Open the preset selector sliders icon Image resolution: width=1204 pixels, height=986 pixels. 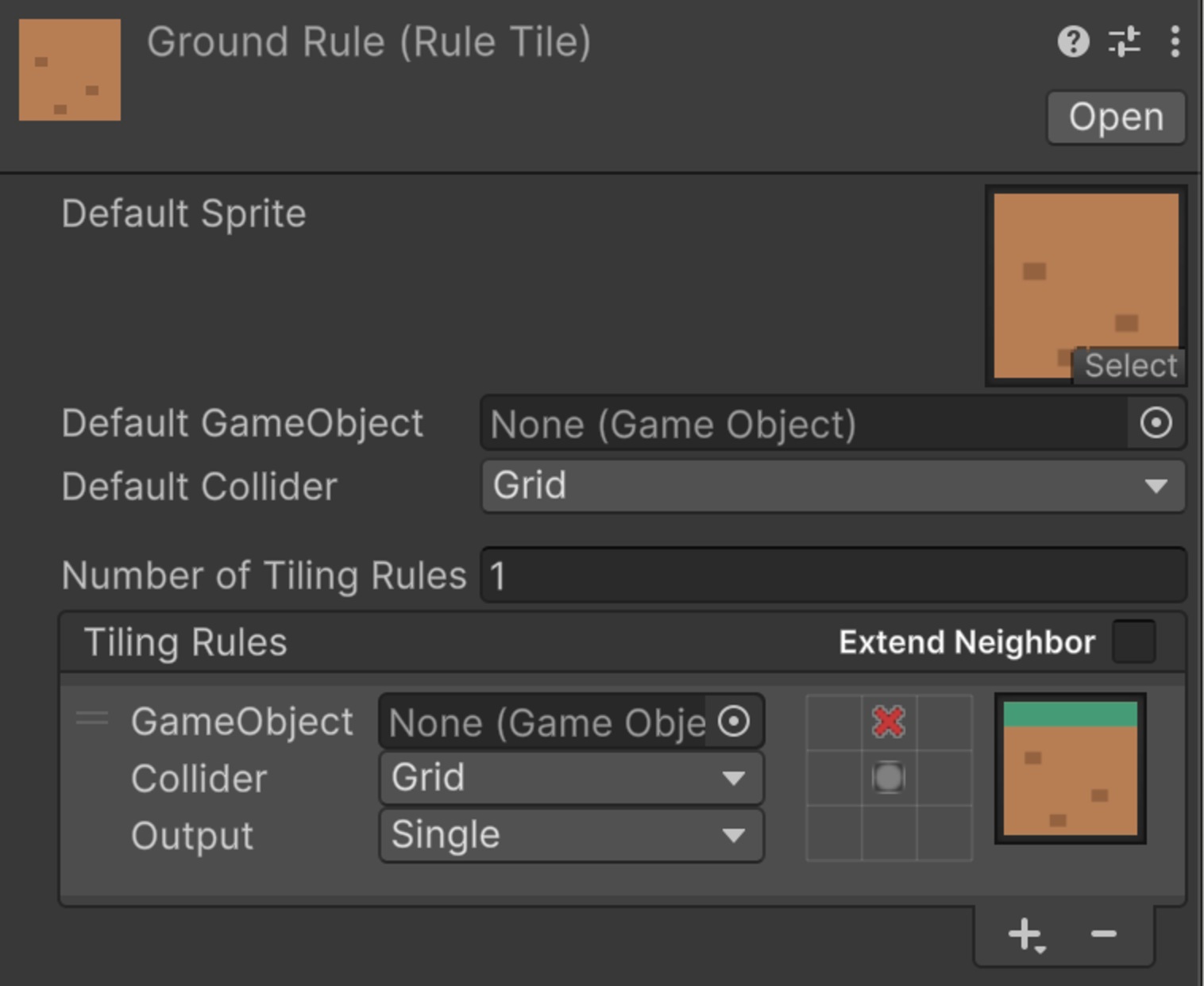(x=1125, y=41)
